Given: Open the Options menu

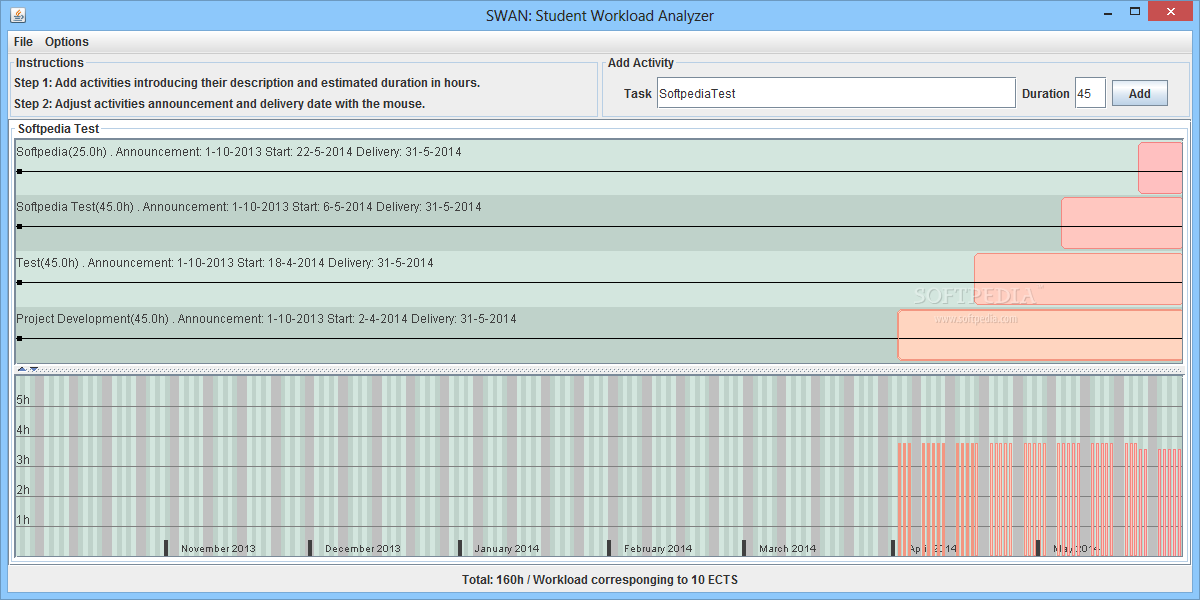Looking at the screenshot, I should click(x=67, y=42).
